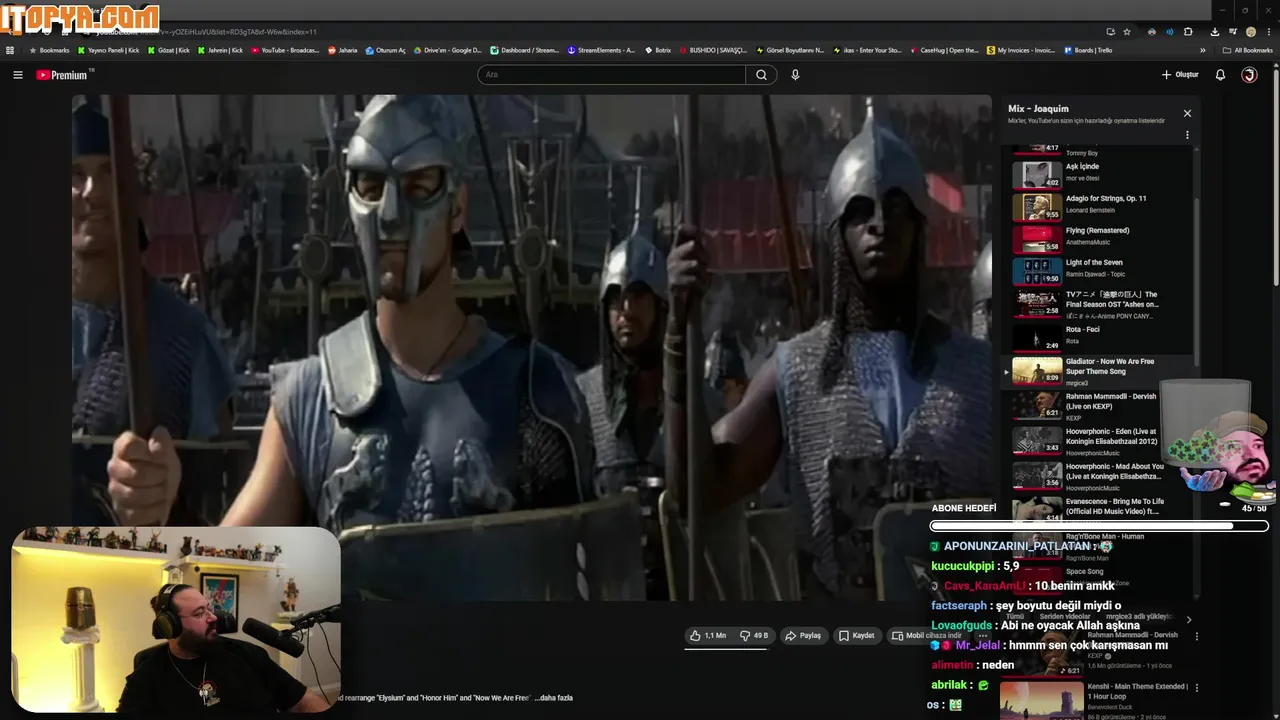
Task: Open BUSHIDO | SAVAŞÇI bookmark
Action: coord(712,50)
